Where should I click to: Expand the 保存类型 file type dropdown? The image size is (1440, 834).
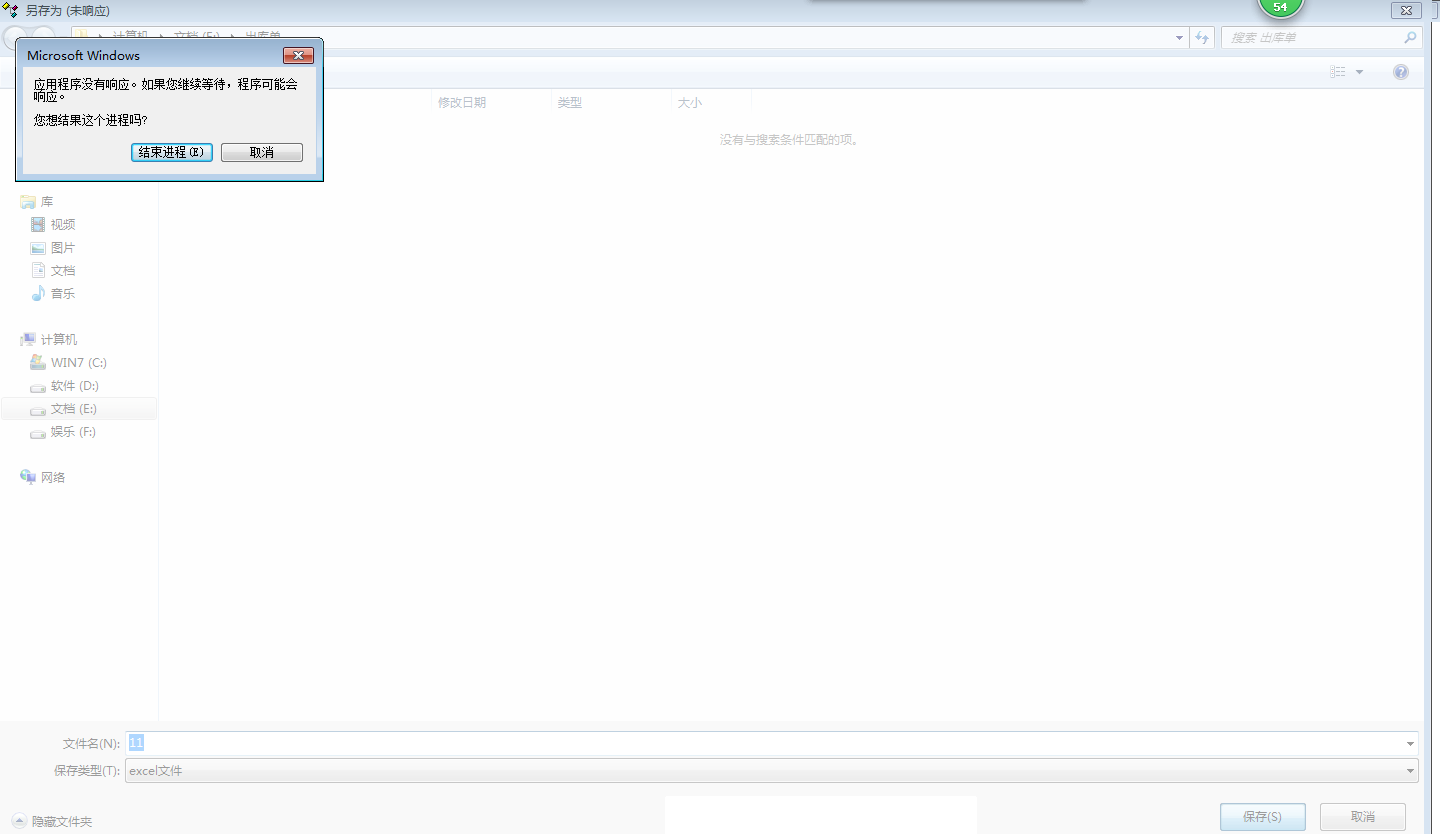coord(1410,771)
